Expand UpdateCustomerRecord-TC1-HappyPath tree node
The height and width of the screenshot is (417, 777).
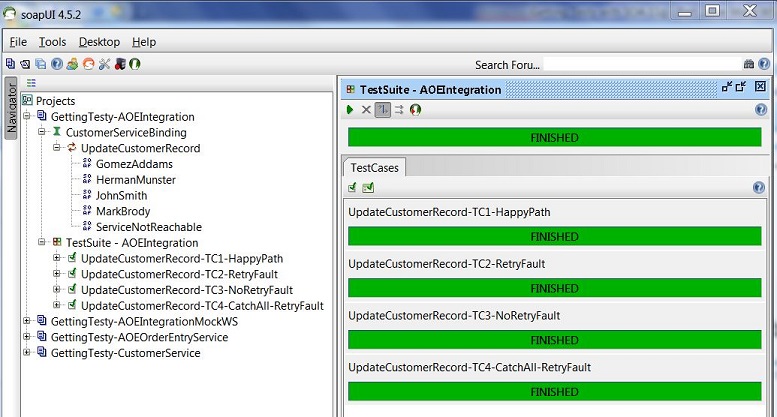point(57,258)
